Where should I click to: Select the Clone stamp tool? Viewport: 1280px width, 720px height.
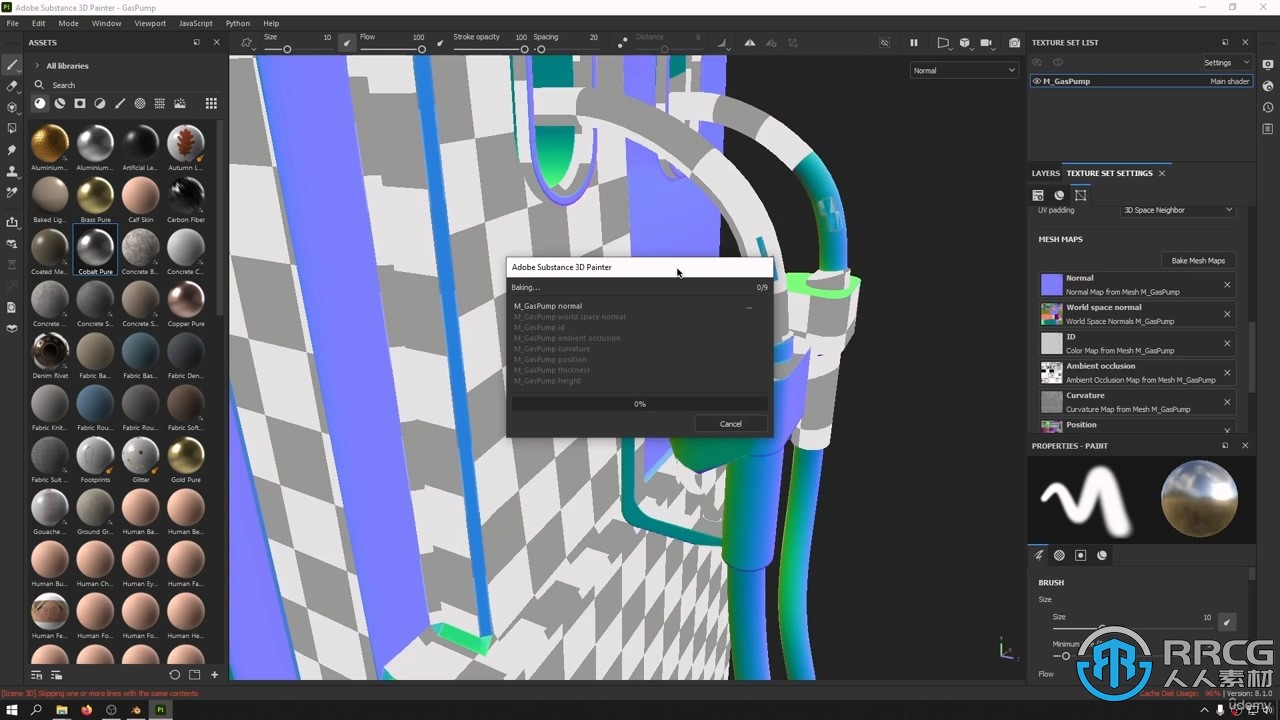[12, 171]
